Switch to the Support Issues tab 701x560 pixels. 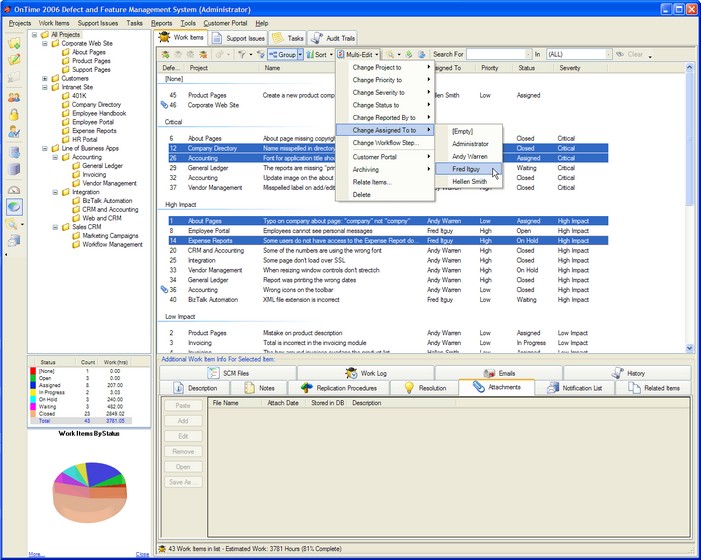238,38
